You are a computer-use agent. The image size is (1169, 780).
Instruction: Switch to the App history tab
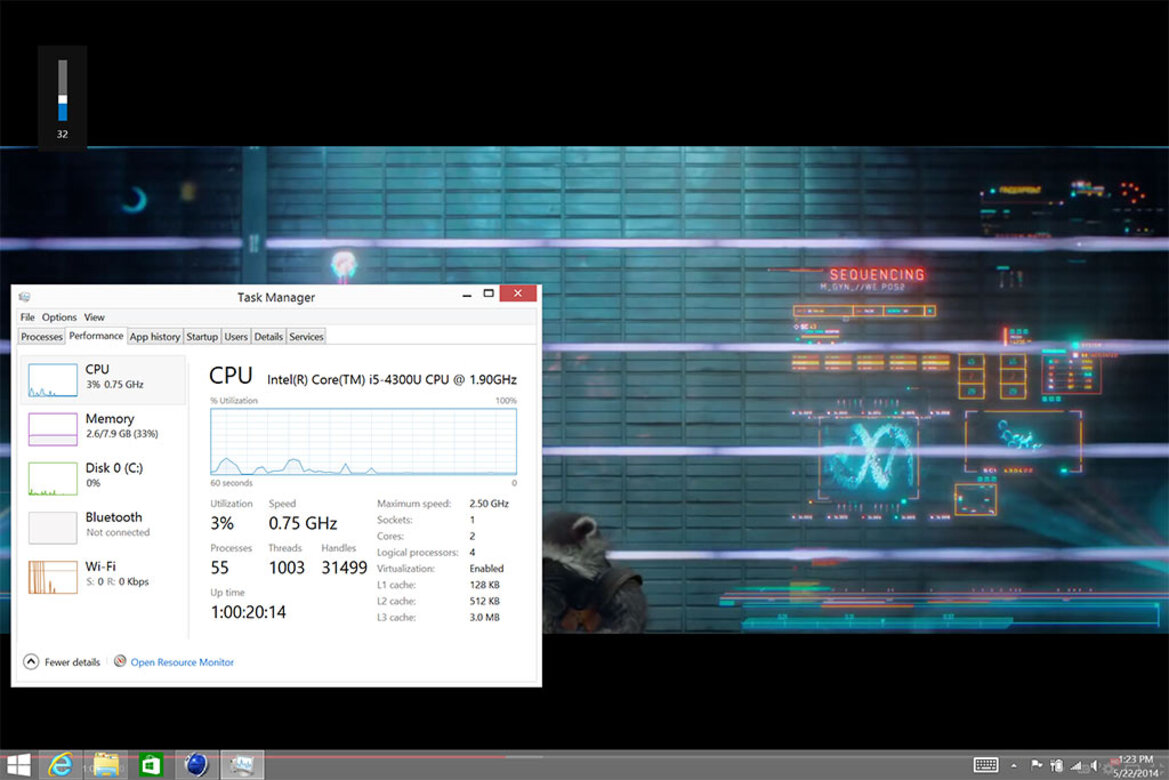click(155, 336)
